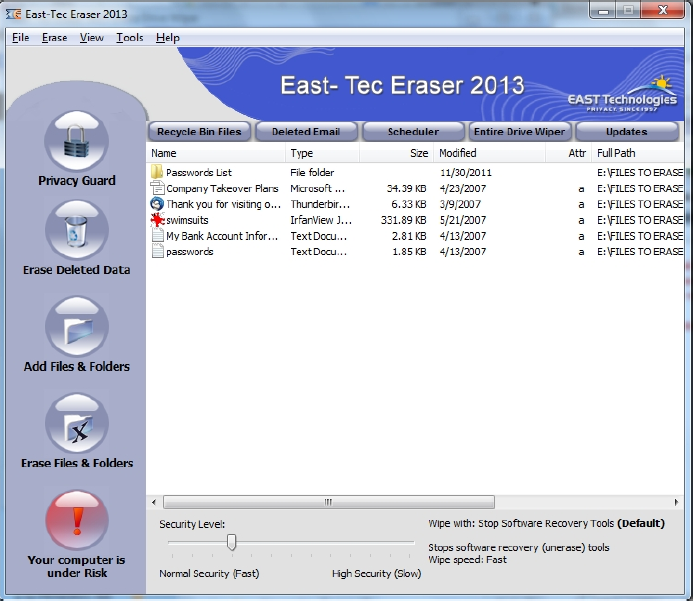The height and width of the screenshot is (601, 694).
Task: Click the IrfanView J... type cell
Action: tap(321, 220)
